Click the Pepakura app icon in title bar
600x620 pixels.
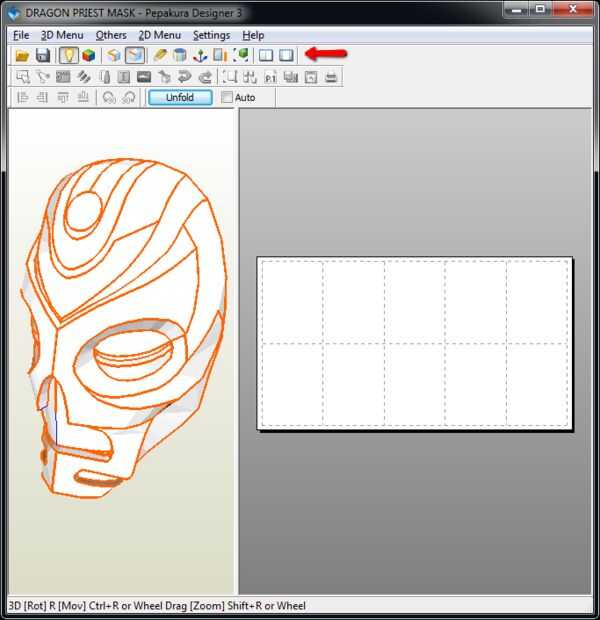point(14,13)
